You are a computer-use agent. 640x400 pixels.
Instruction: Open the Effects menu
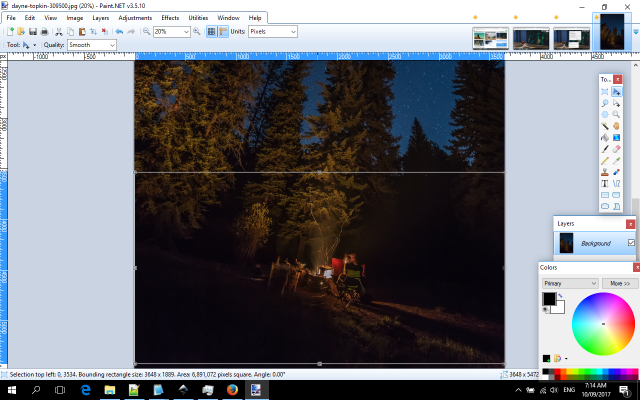(x=170, y=18)
